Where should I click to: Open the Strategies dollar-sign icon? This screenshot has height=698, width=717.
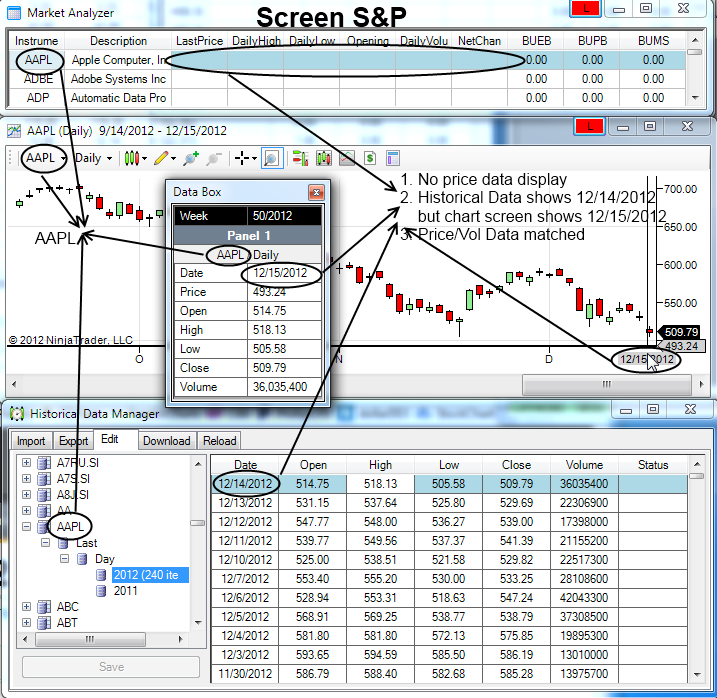point(370,158)
